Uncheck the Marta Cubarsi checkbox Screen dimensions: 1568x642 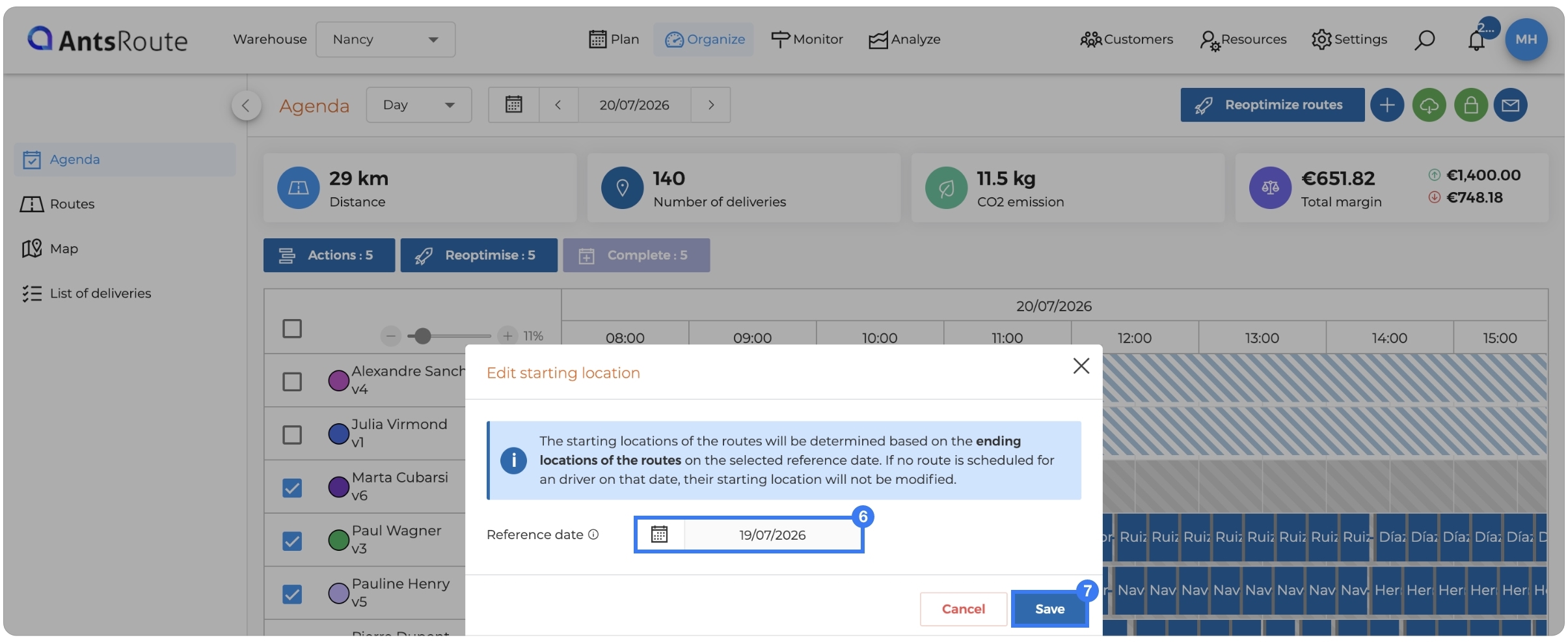pos(292,488)
